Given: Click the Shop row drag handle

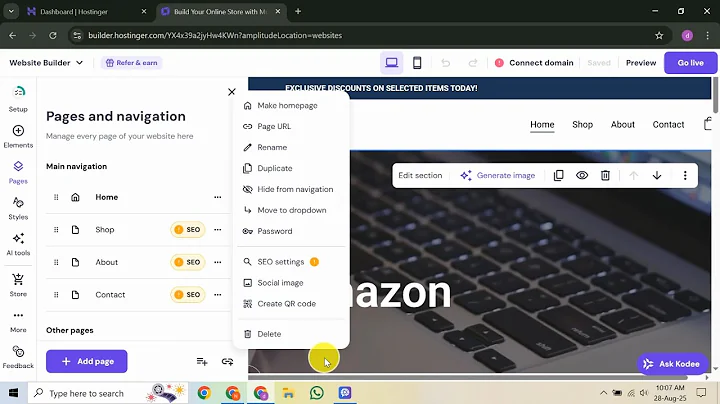Looking at the screenshot, I should click(56, 230).
